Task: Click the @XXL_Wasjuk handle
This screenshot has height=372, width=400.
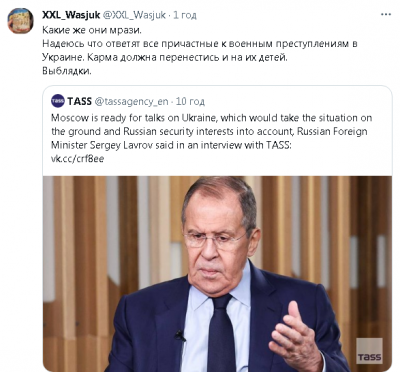Action: [134, 15]
